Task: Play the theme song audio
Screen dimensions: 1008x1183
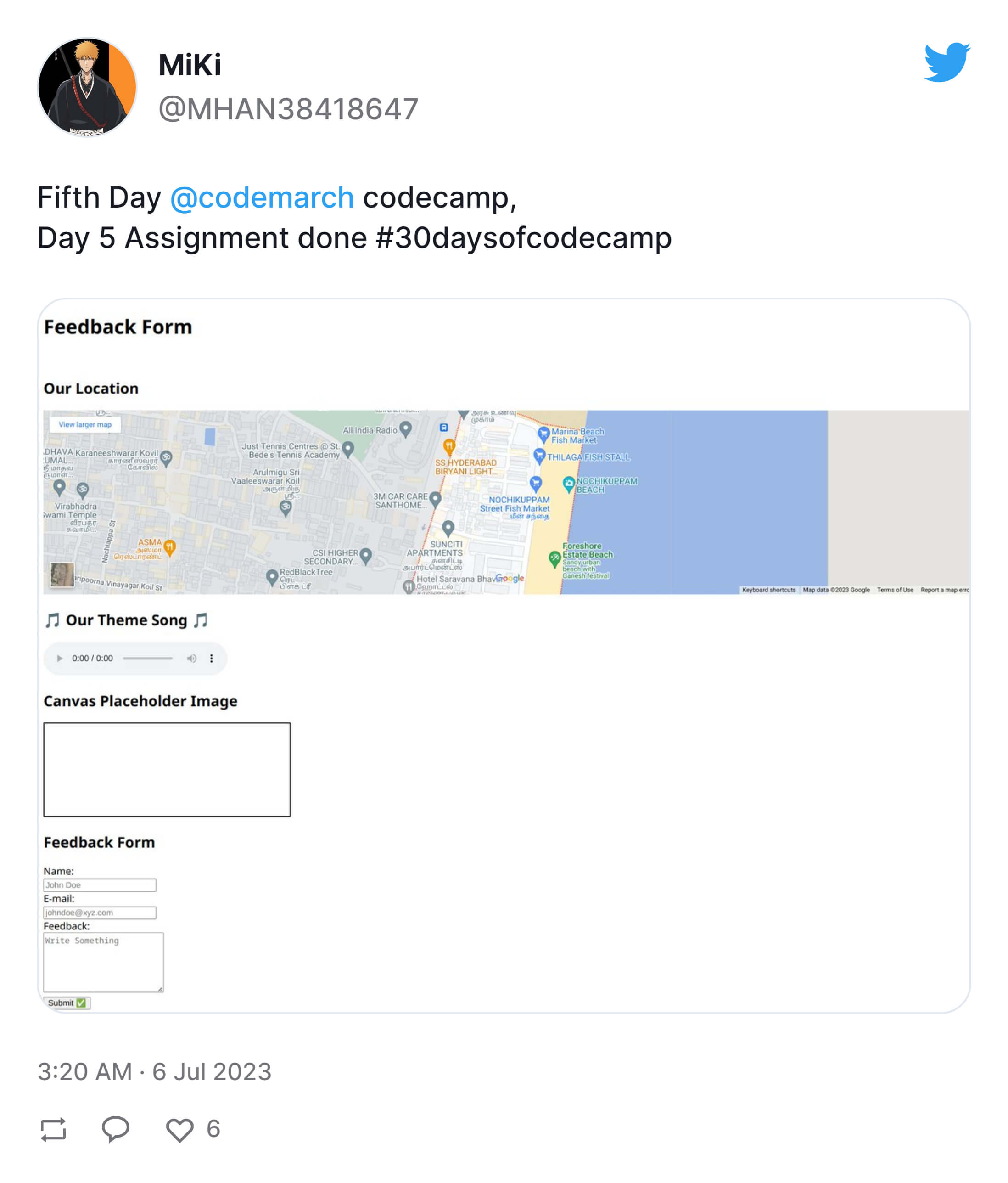Action: click(x=59, y=658)
